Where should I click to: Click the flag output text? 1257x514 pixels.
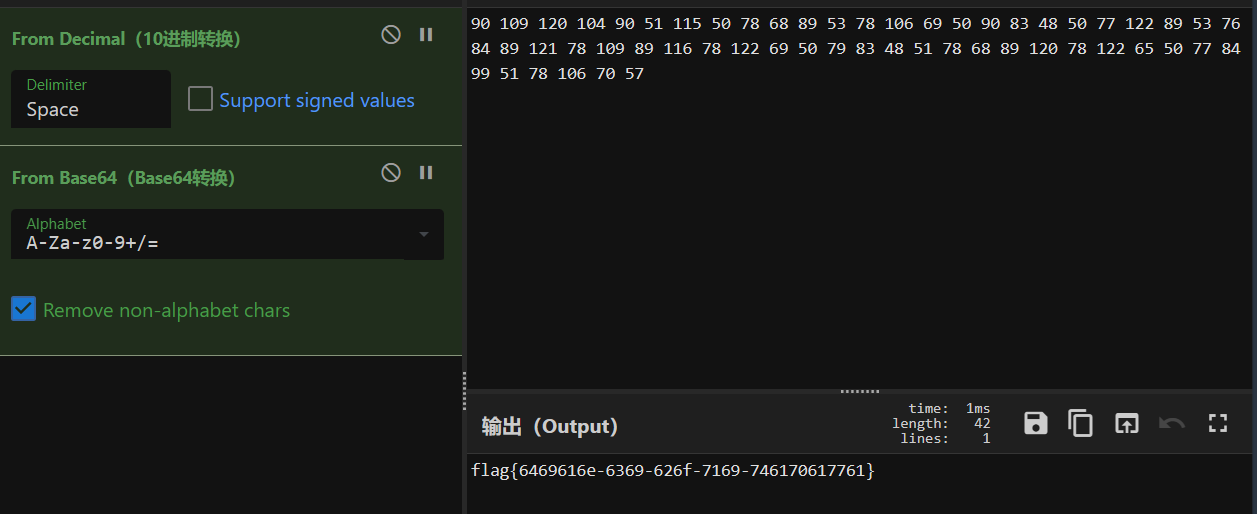tap(672, 470)
